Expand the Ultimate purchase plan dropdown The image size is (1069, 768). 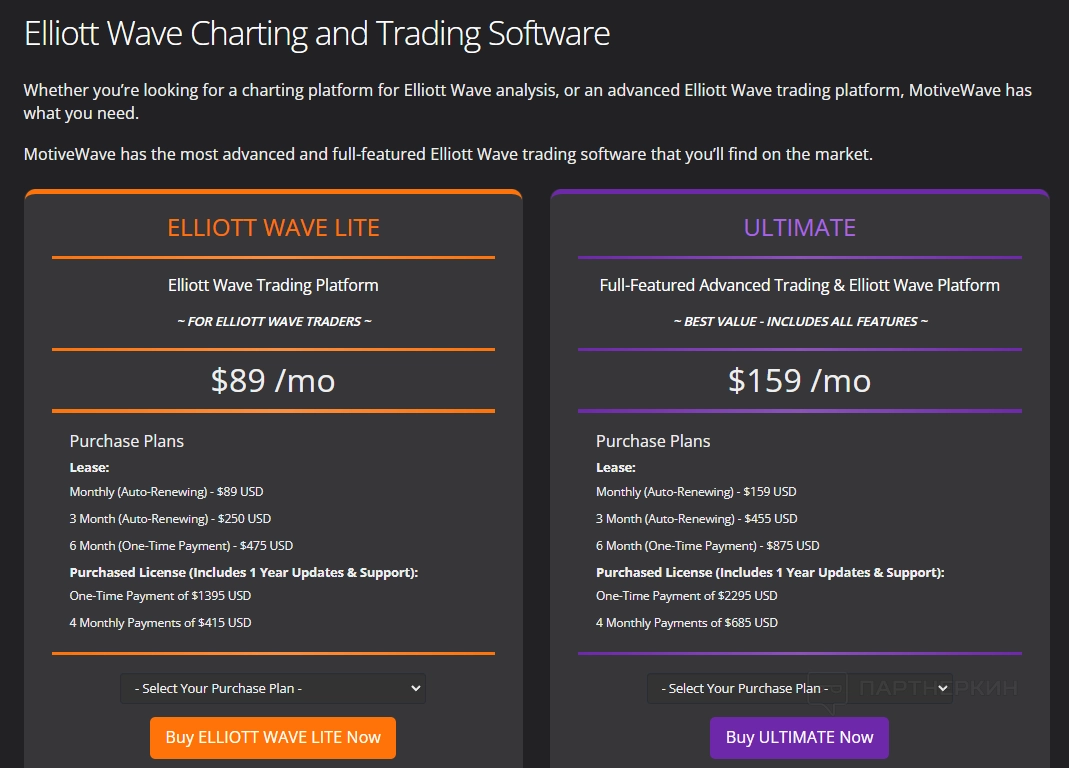799,688
